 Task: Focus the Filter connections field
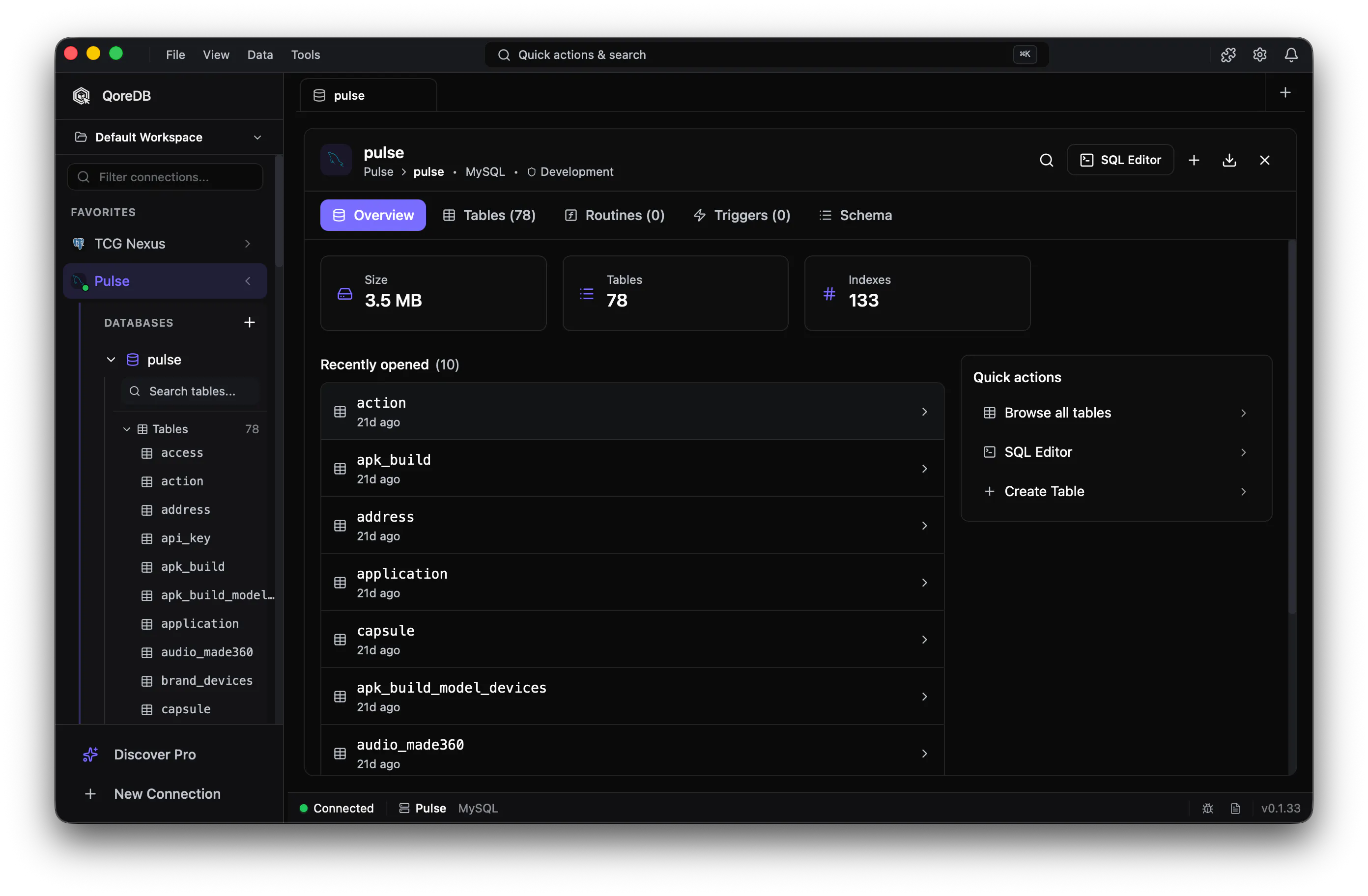[x=165, y=176]
